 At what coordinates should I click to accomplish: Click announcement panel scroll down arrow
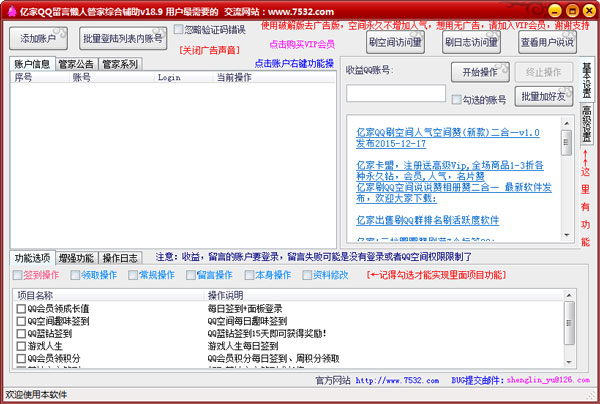tap(567, 235)
